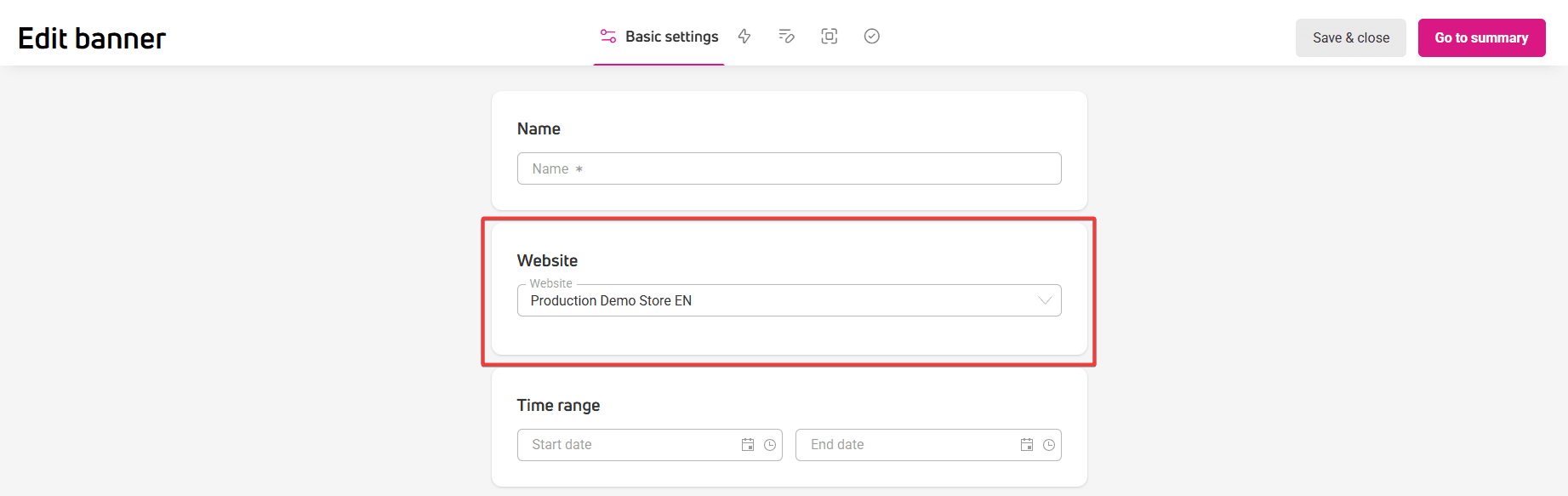Open the End date calendar picker
1568x496 pixels.
[x=1027, y=445]
